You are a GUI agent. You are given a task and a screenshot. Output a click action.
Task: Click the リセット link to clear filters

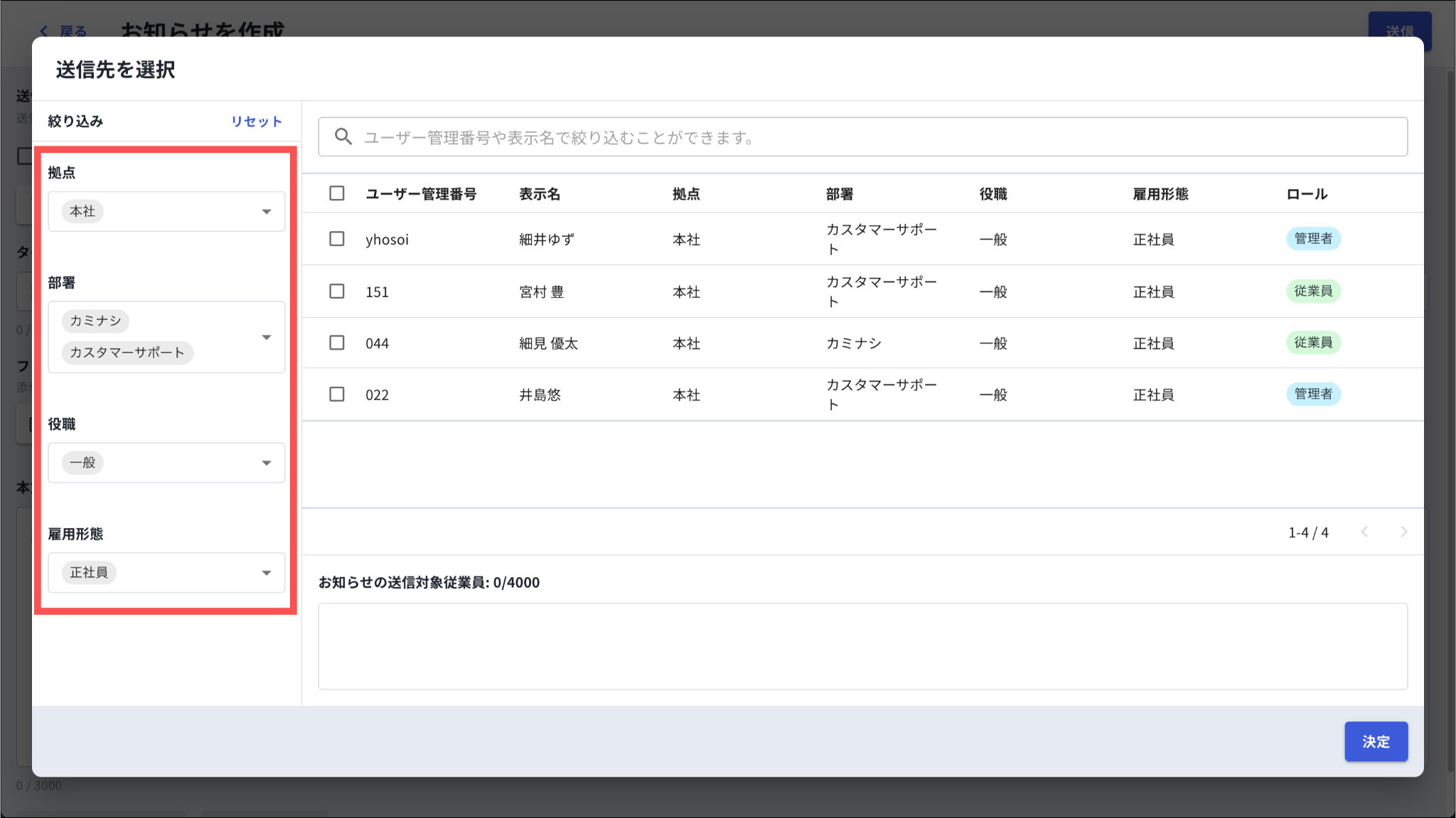[x=256, y=122]
